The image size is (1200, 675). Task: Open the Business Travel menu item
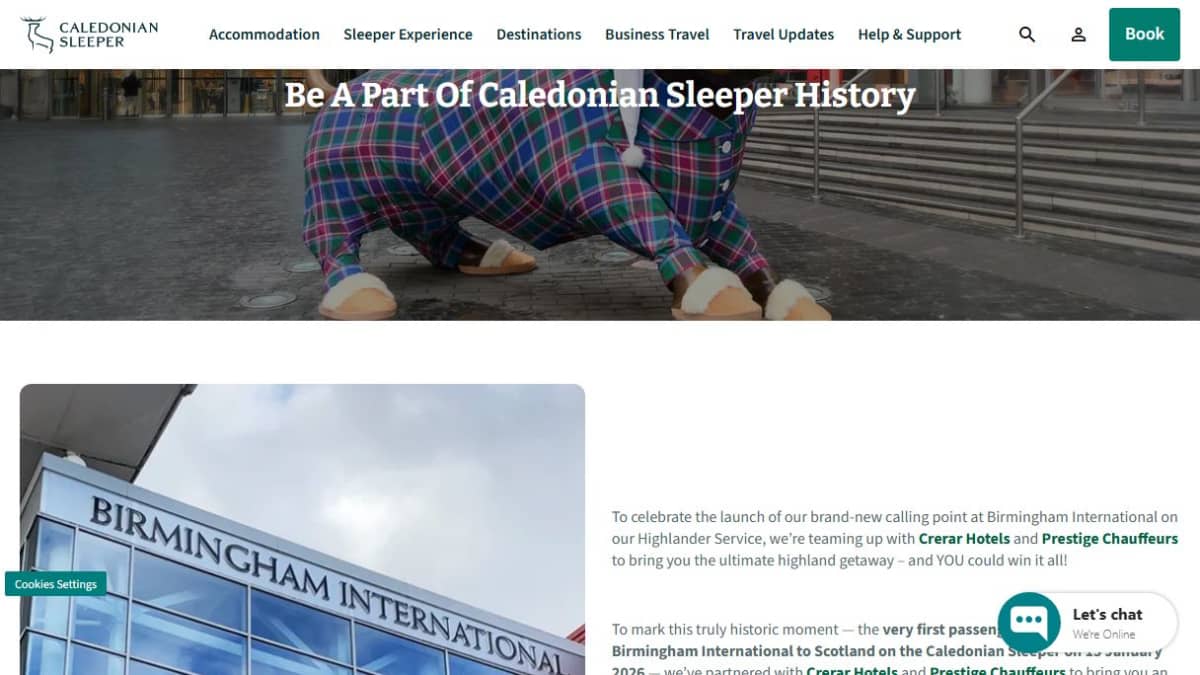point(657,34)
